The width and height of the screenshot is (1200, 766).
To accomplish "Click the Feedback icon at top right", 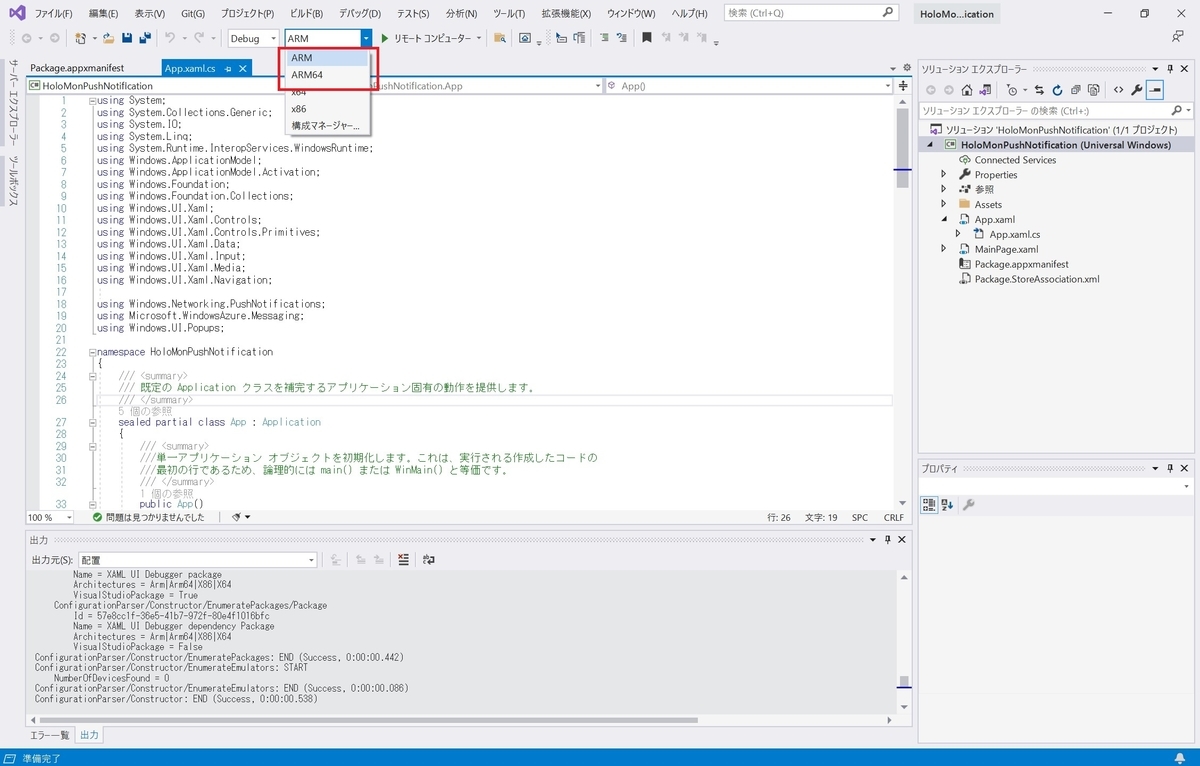I will [x=1178, y=37].
